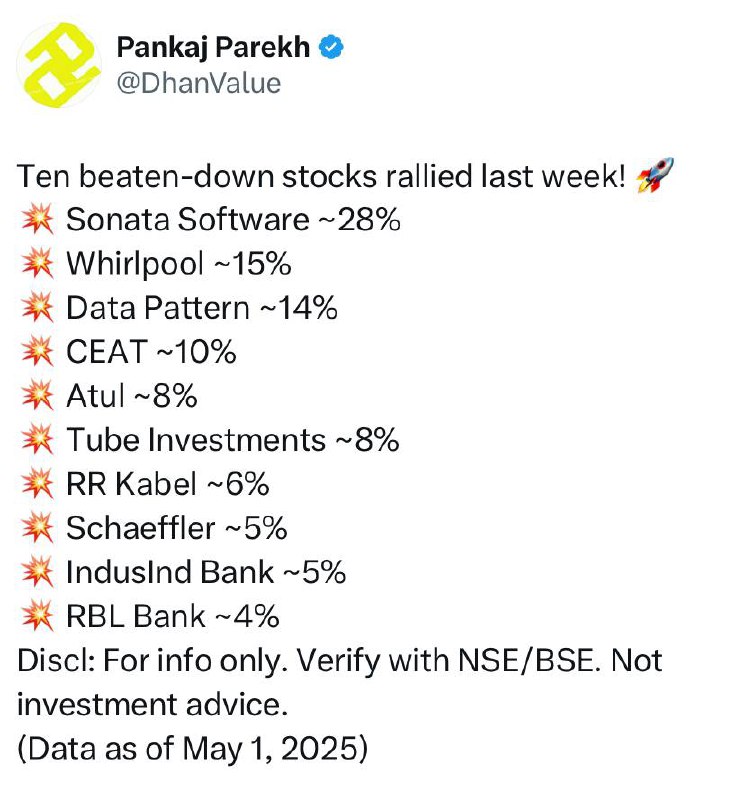Click the burst emoji beside IndusInd Bank
This screenshot has width=745, height=800.
[x=37, y=572]
